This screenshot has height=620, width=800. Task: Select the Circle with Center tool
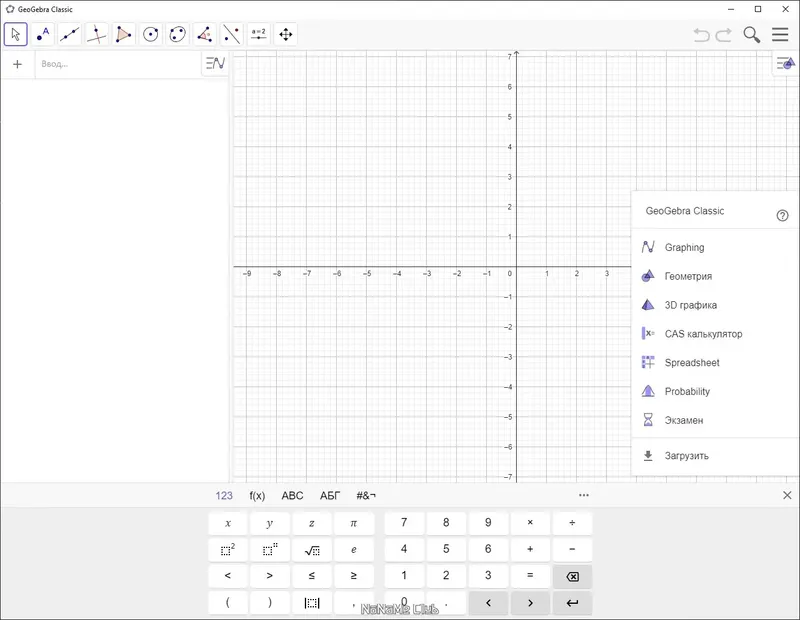pos(151,34)
